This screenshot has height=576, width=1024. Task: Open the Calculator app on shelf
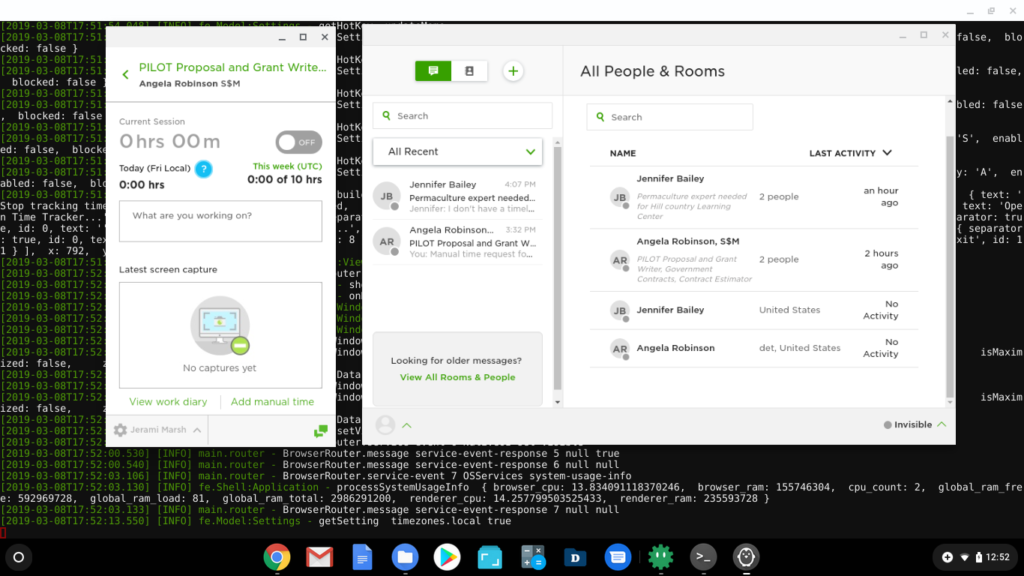(x=533, y=557)
